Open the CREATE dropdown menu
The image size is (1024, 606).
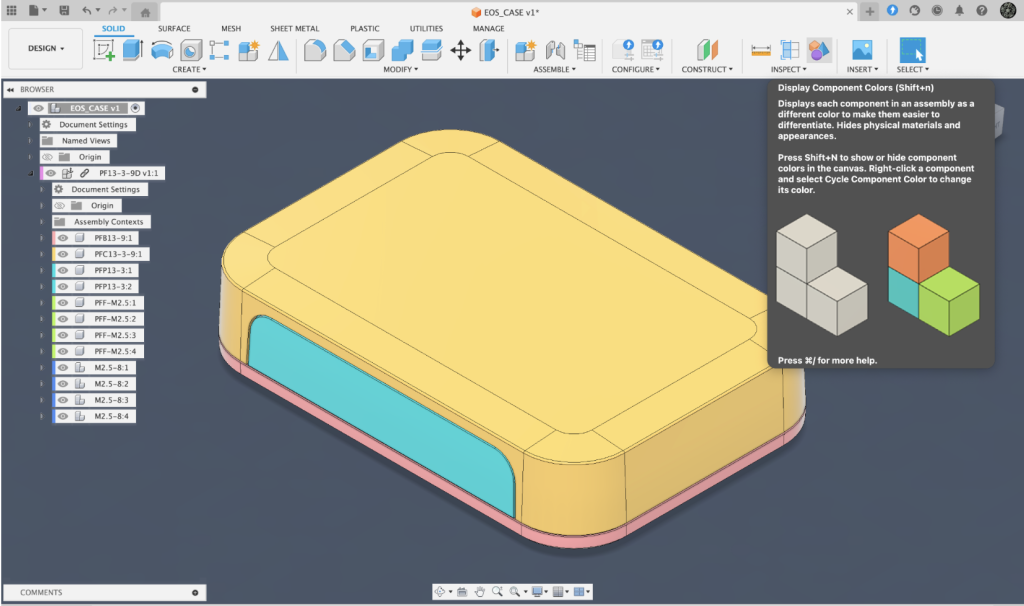coord(189,69)
